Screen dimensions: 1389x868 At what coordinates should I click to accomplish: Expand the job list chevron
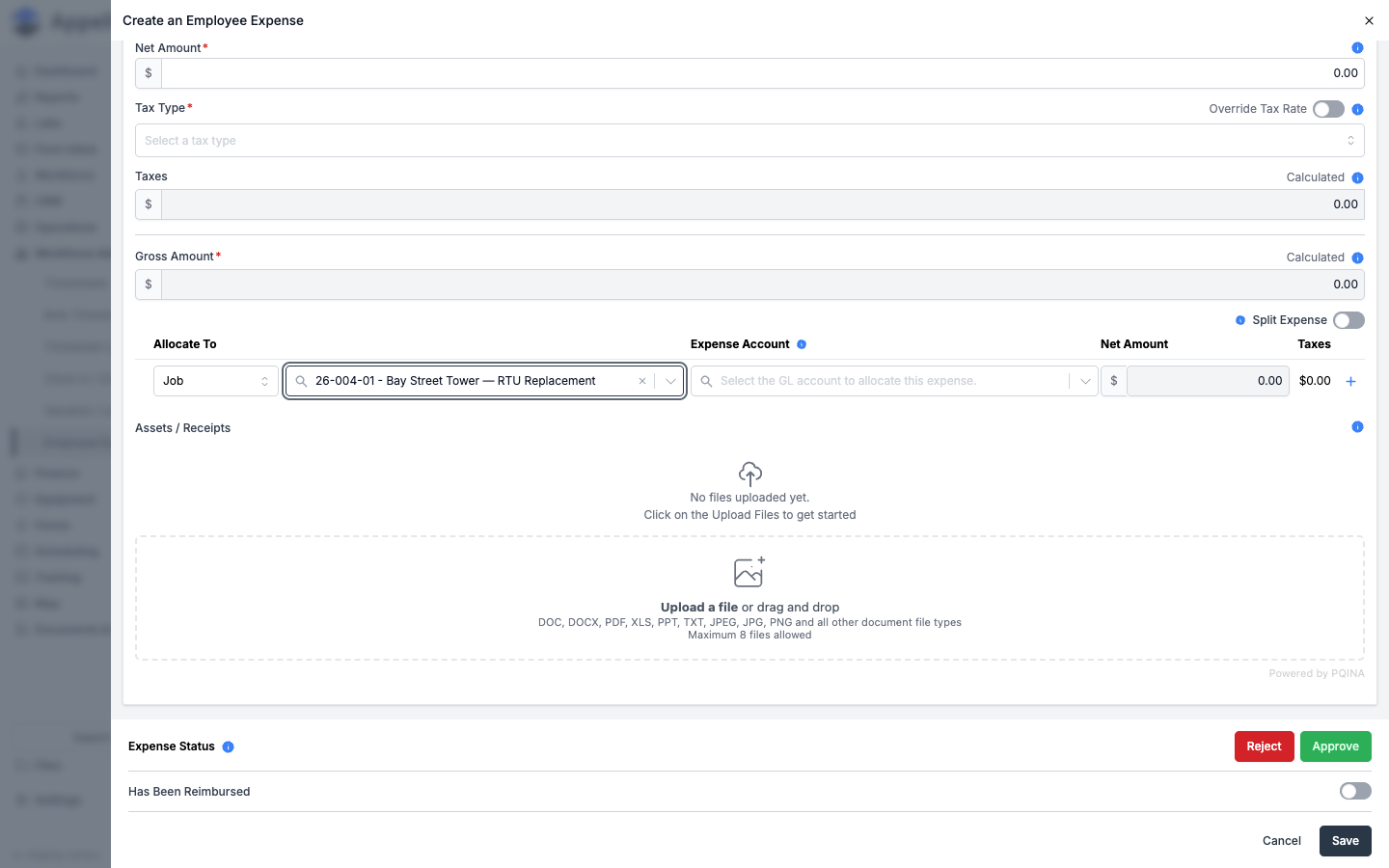coord(670,381)
